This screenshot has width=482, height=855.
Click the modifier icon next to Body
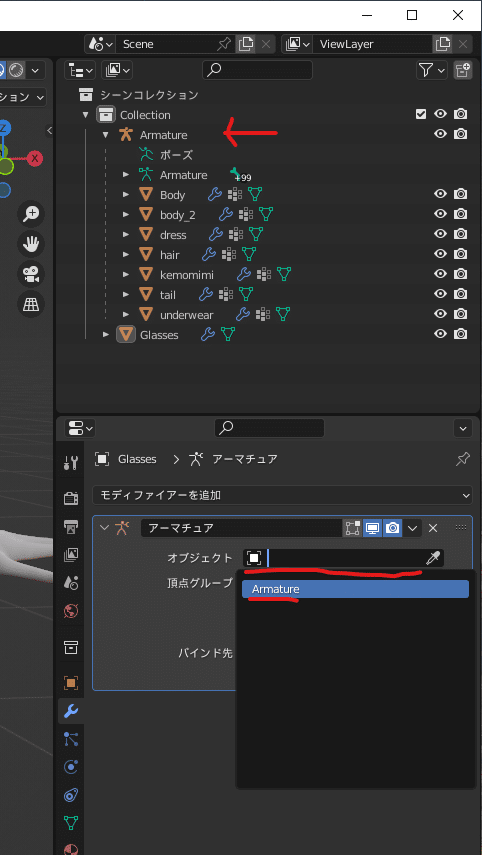pyautogui.click(x=215, y=195)
